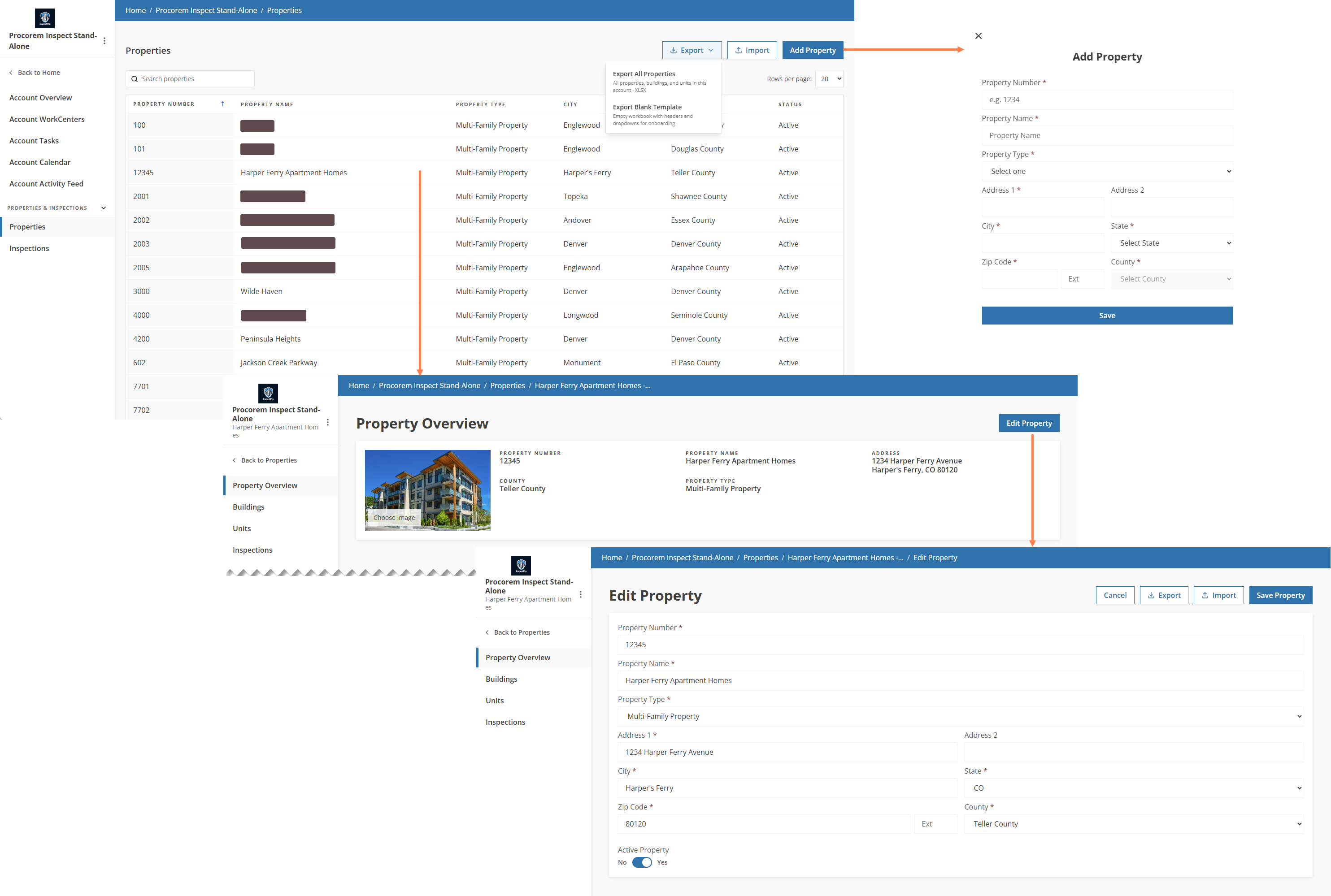Screen dimensions: 1331x896
Task: Open kebab menu in Edit Property sidebar
Action: coord(580,594)
